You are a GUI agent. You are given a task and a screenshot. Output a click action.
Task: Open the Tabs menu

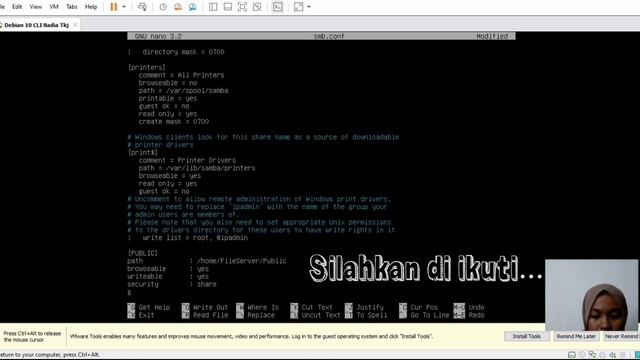click(71, 7)
